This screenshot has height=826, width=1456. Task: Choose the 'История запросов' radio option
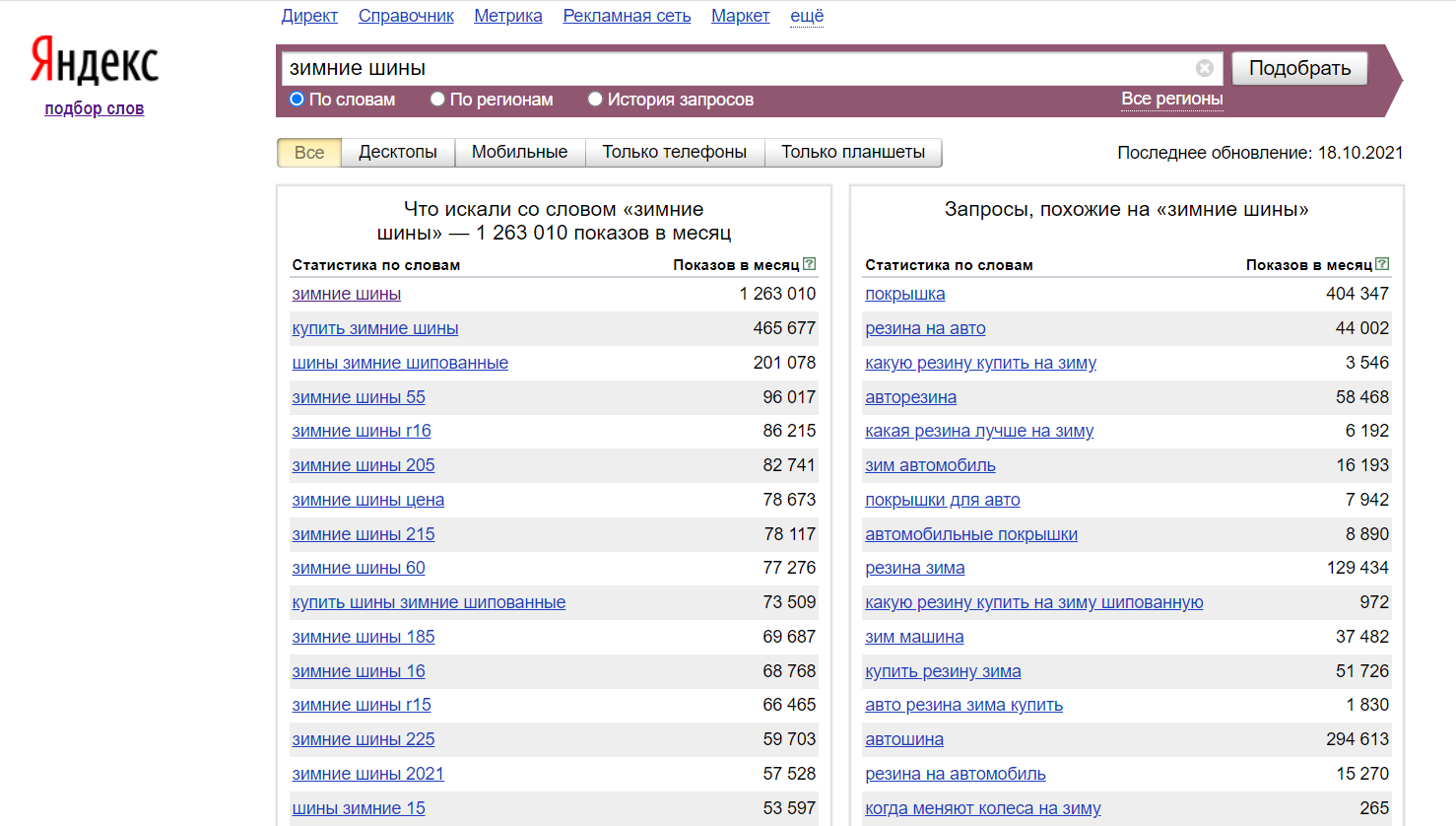click(x=595, y=100)
